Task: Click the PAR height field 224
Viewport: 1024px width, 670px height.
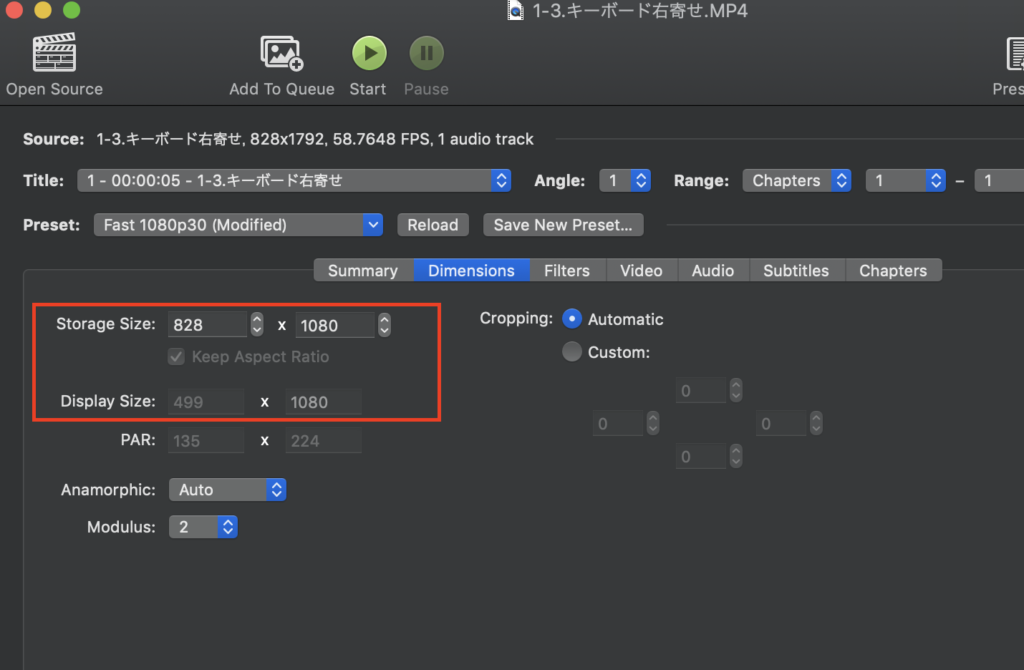Action: (x=323, y=441)
